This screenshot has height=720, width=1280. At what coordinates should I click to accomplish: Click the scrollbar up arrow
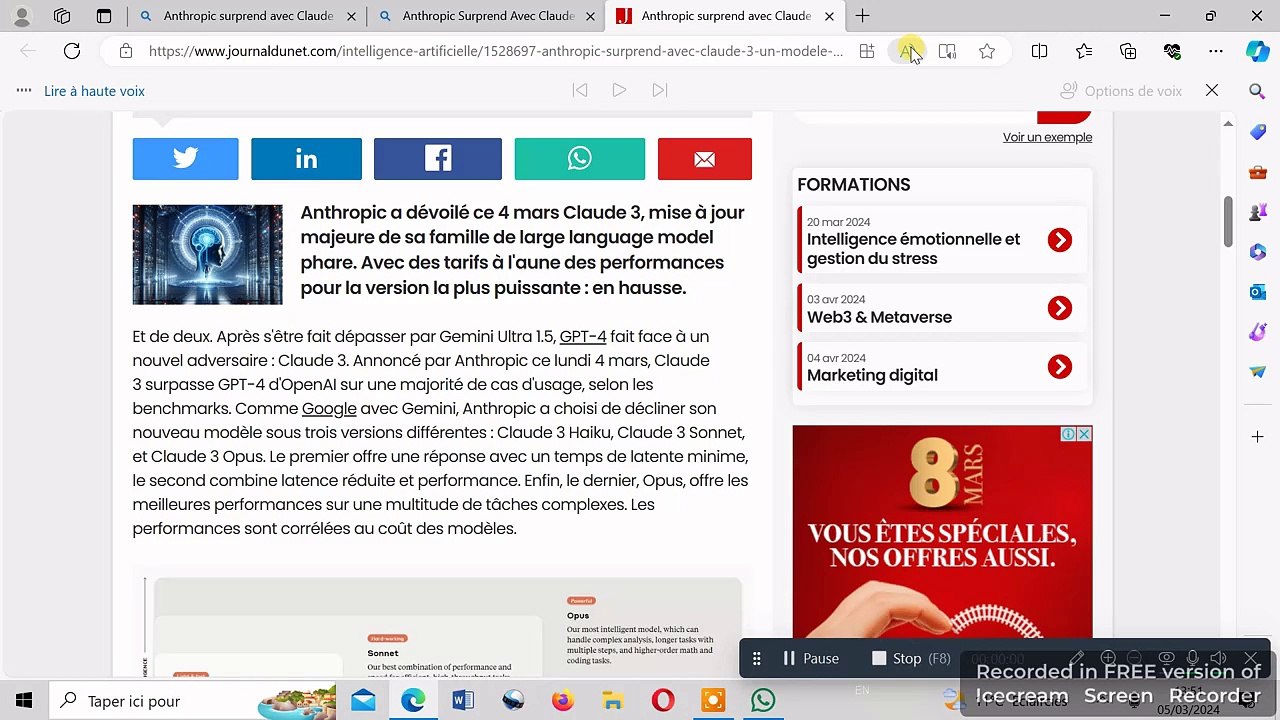tap(1228, 123)
